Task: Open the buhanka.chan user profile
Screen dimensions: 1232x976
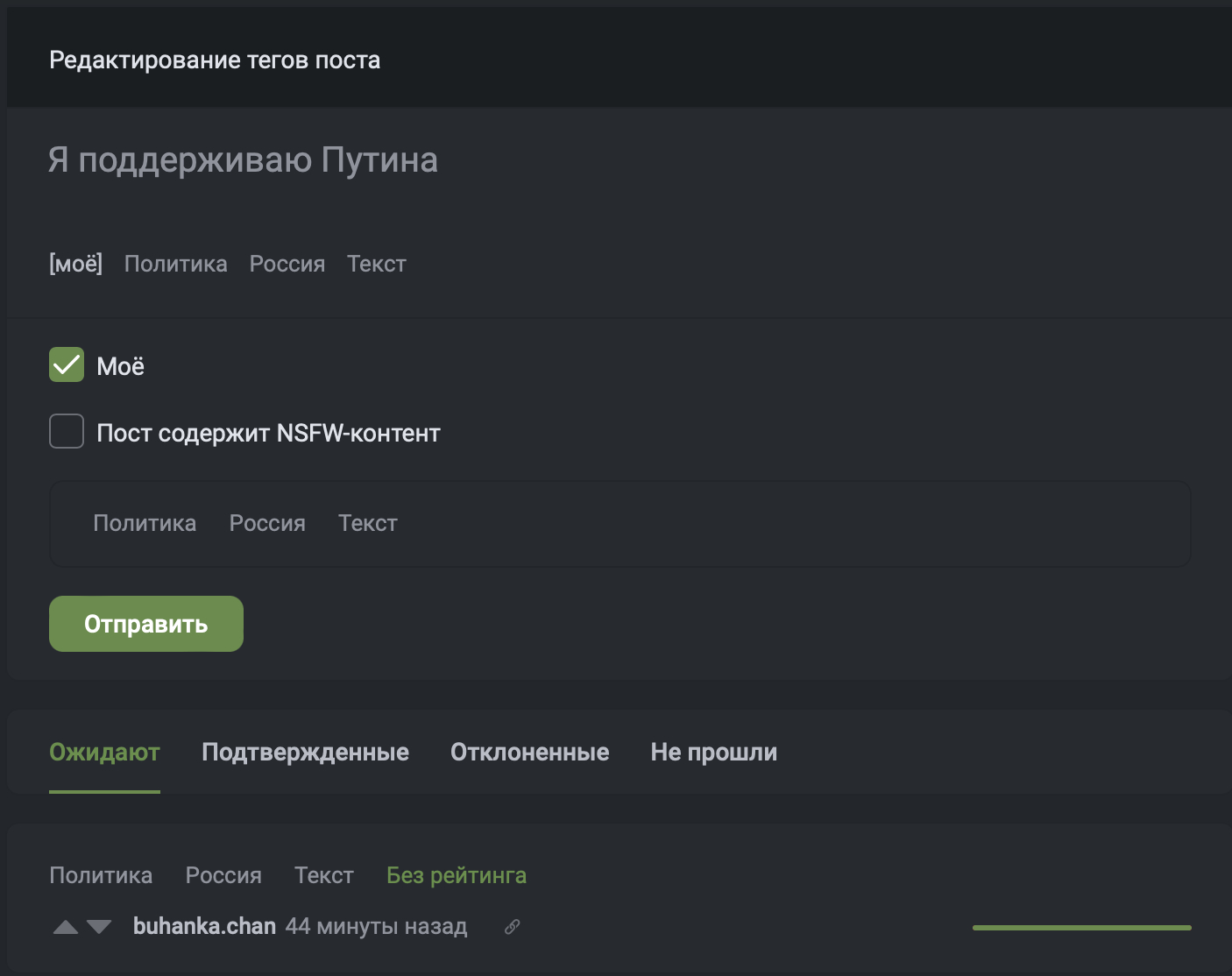Action: pyautogui.click(x=204, y=926)
